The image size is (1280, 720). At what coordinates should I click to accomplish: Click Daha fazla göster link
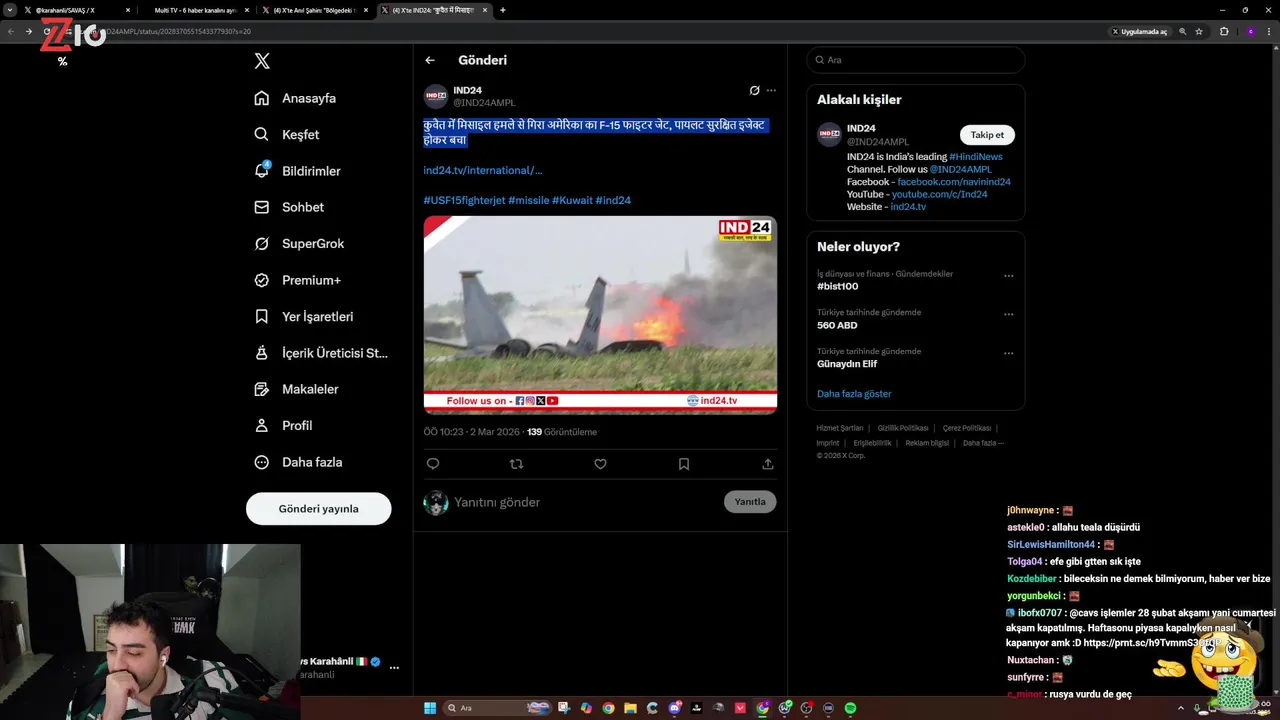pos(854,394)
